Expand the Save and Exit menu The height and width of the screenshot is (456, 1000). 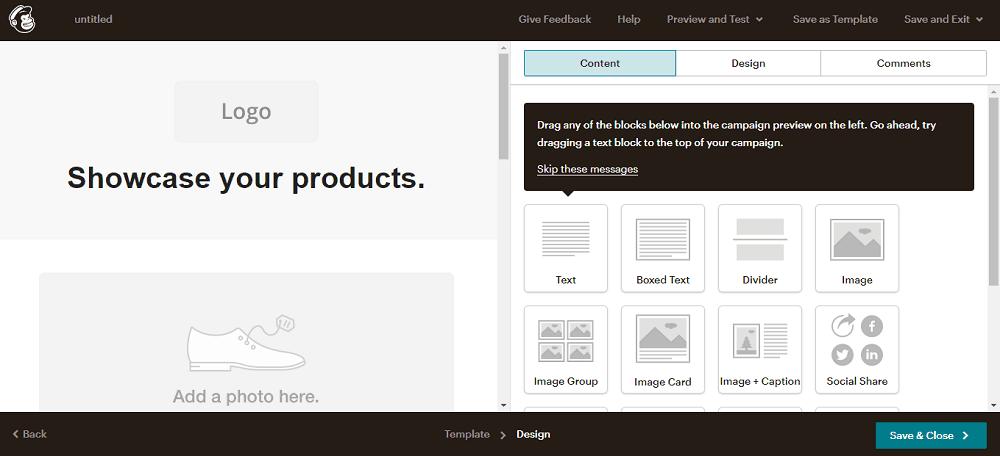point(944,19)
